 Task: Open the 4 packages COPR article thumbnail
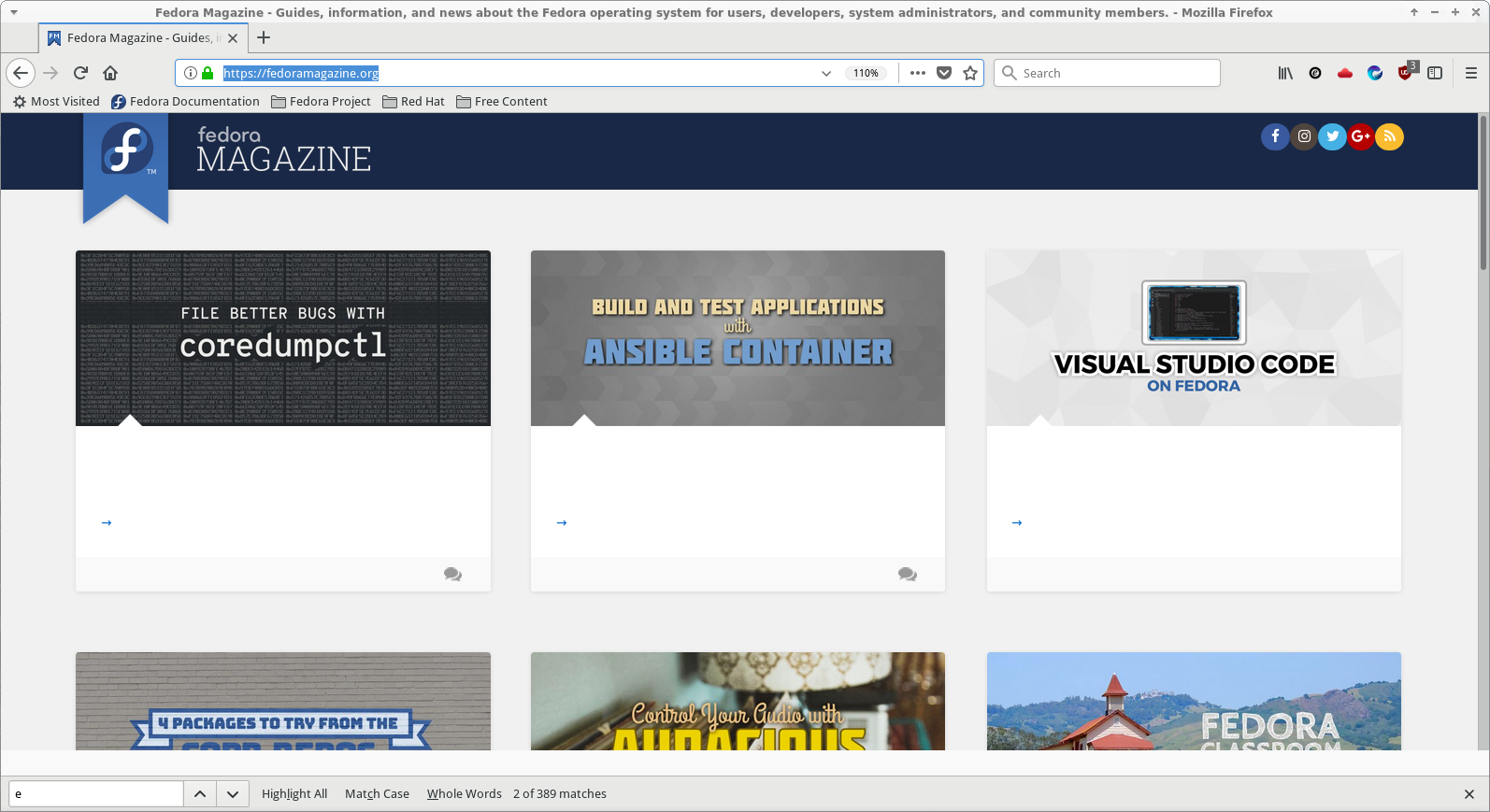[283, 701]
